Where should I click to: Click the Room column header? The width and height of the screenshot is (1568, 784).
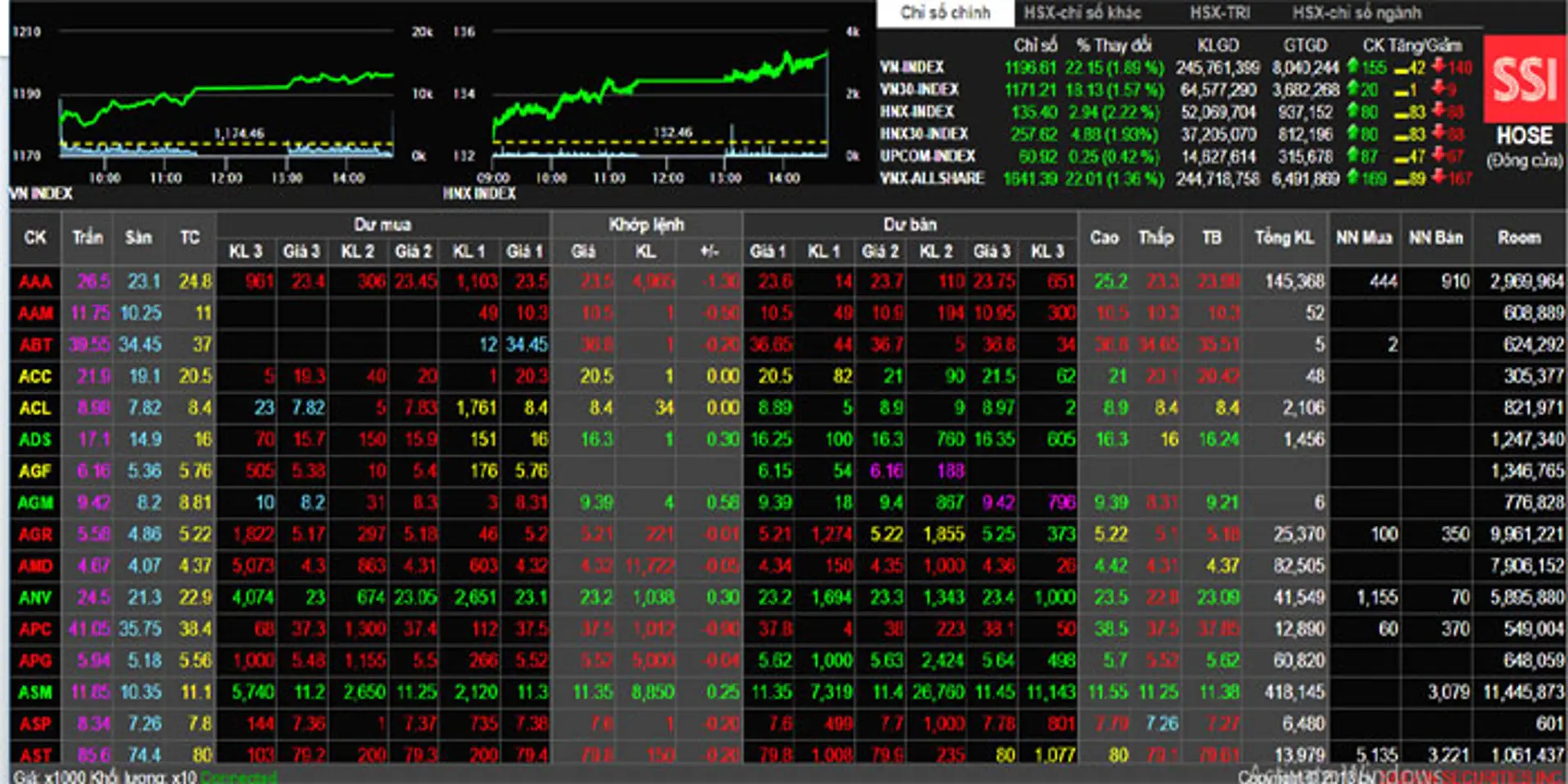(x=1519, y=238)
